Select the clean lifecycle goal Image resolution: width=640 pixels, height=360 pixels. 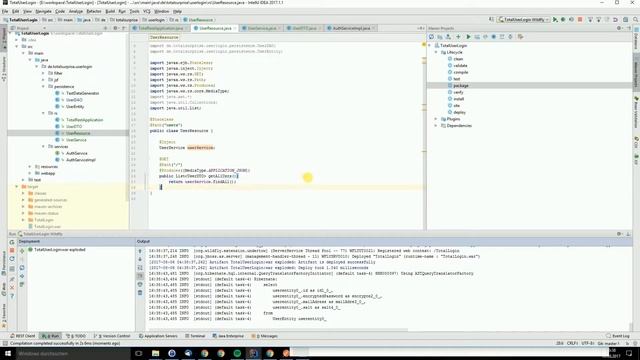point(458,59)
